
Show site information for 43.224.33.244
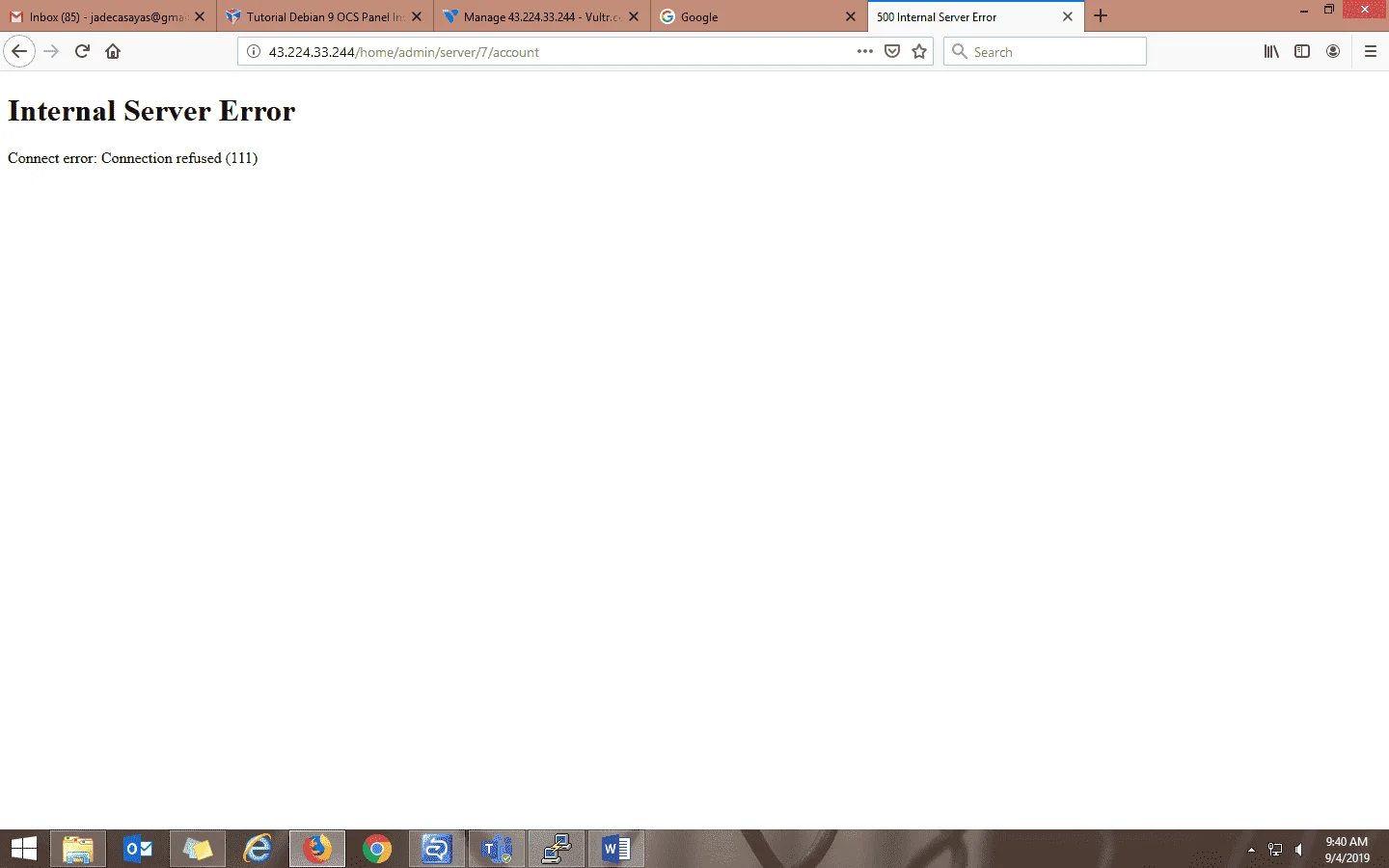pos(254,52)
